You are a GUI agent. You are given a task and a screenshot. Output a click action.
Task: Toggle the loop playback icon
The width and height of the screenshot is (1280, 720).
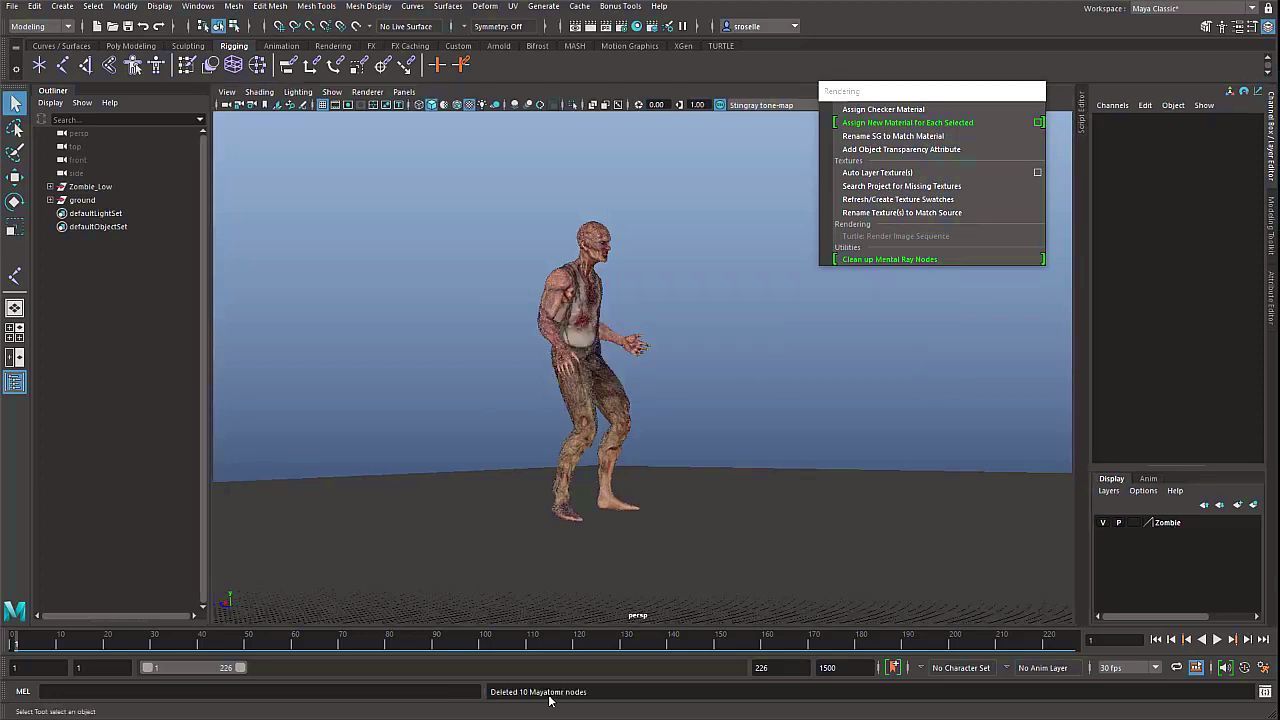coord(1177,668)
